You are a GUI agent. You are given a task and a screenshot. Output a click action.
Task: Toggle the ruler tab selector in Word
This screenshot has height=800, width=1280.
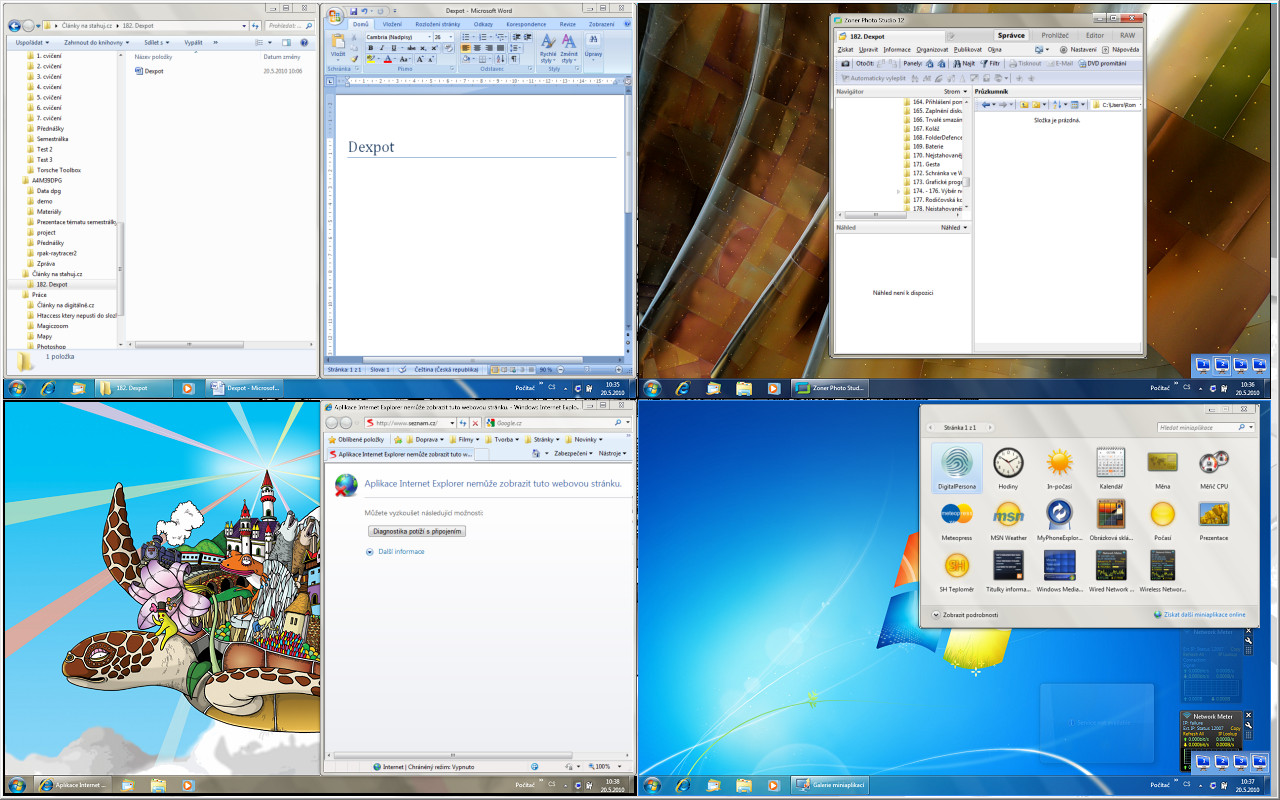click(329, 82)
